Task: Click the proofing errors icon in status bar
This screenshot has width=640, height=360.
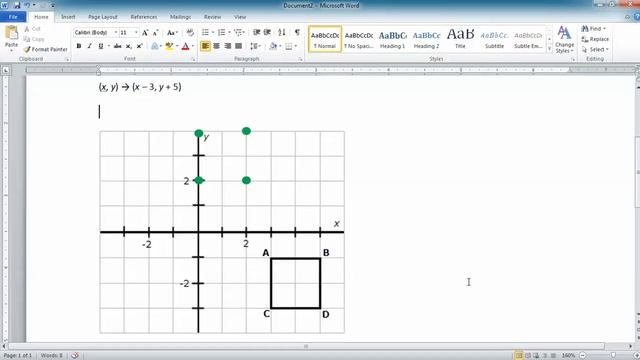Action: [x=75, y=356]
